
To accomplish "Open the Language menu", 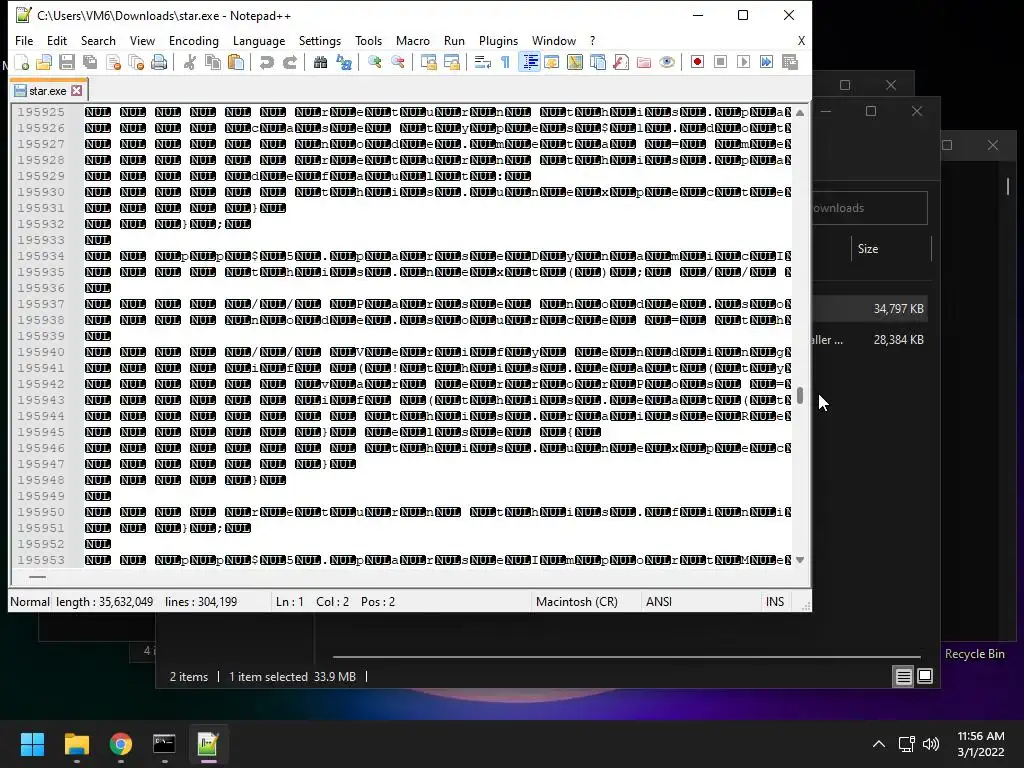I will (x=259, y=40).
